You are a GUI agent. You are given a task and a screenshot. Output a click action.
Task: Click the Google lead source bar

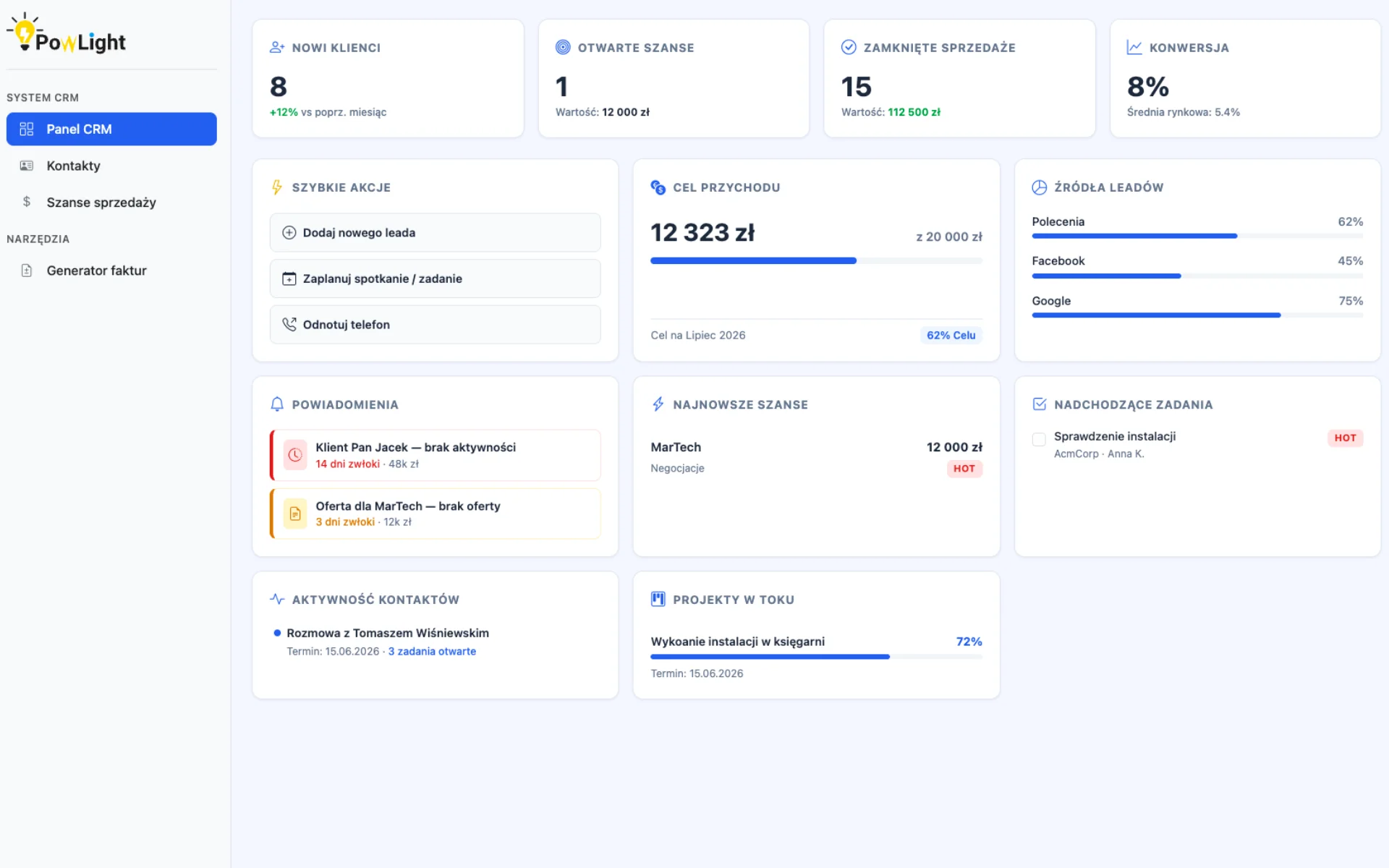1197,315
